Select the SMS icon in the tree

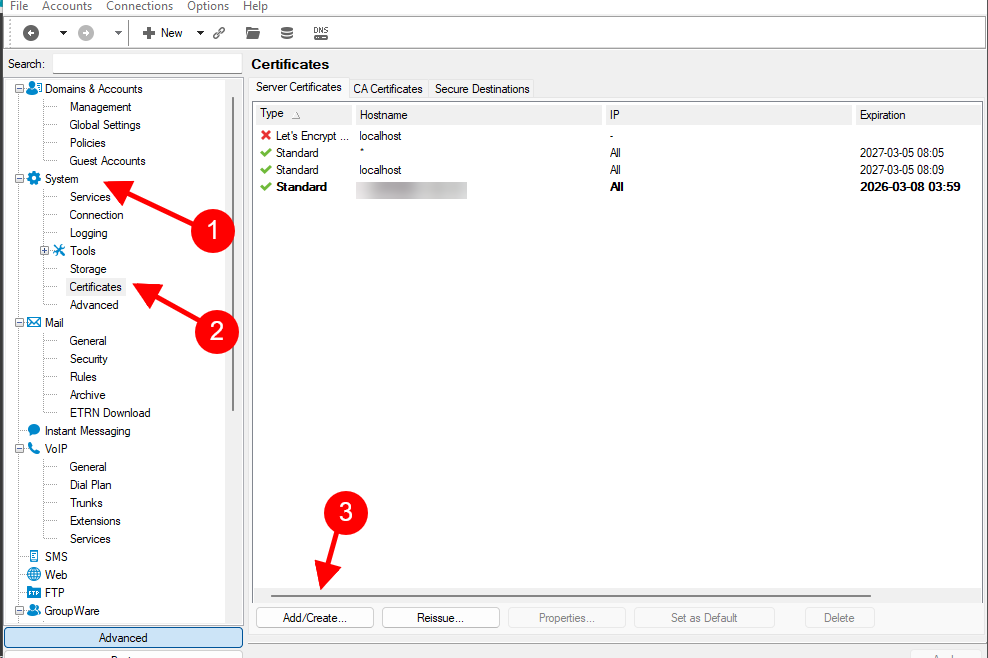[34, 557]
